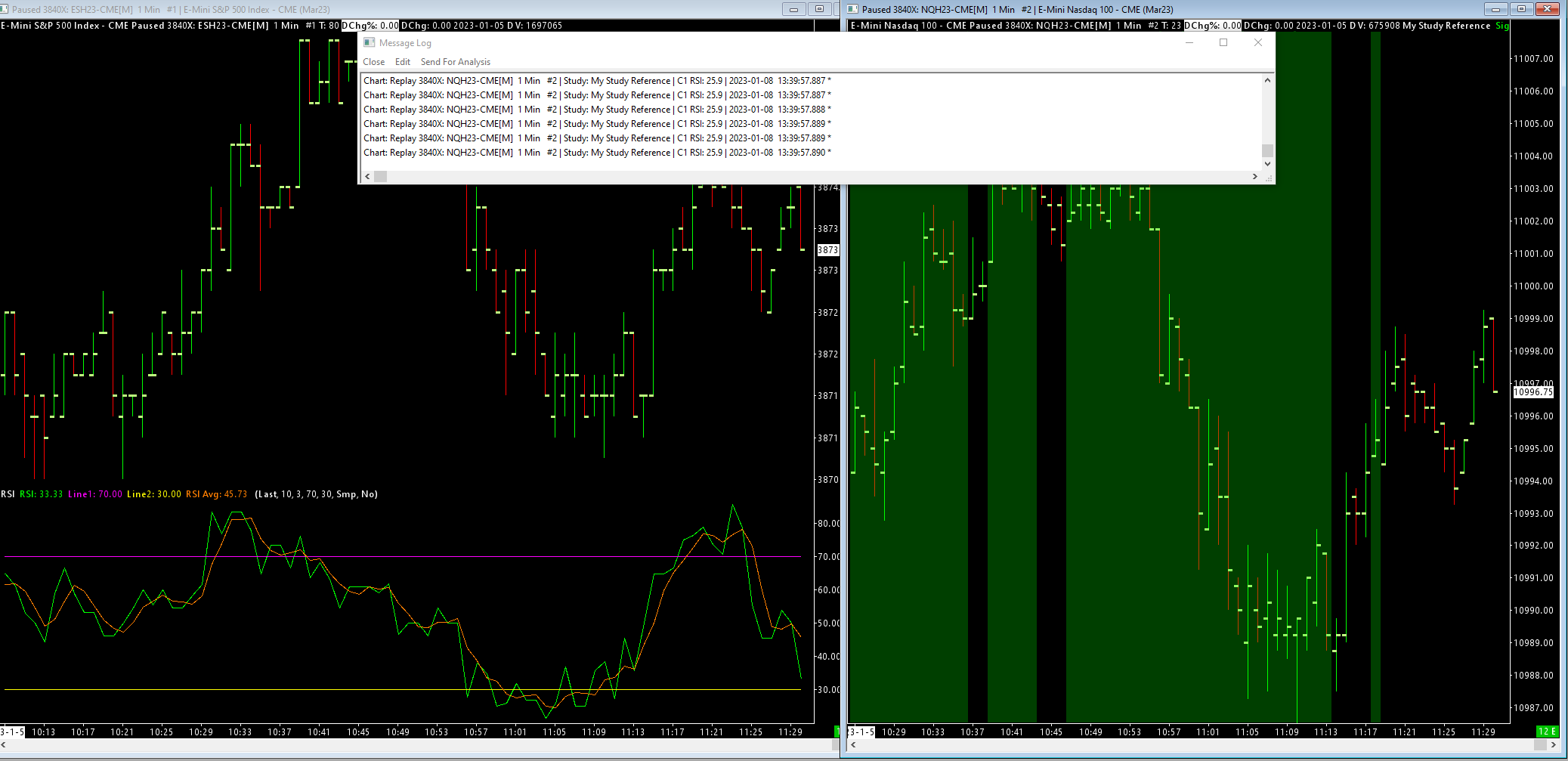Click the 10996.75 last price box
This screenshot has width=1568, height=761.
1533,392
